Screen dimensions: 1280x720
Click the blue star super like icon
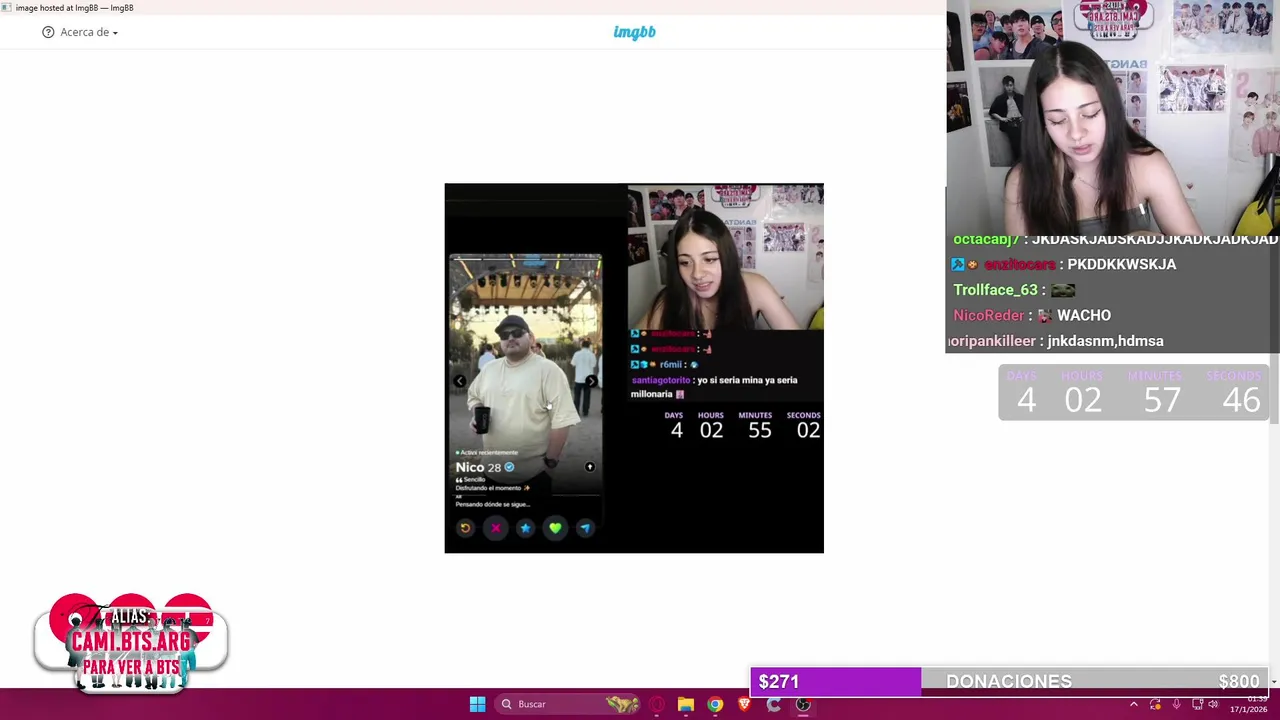[525, 528]
